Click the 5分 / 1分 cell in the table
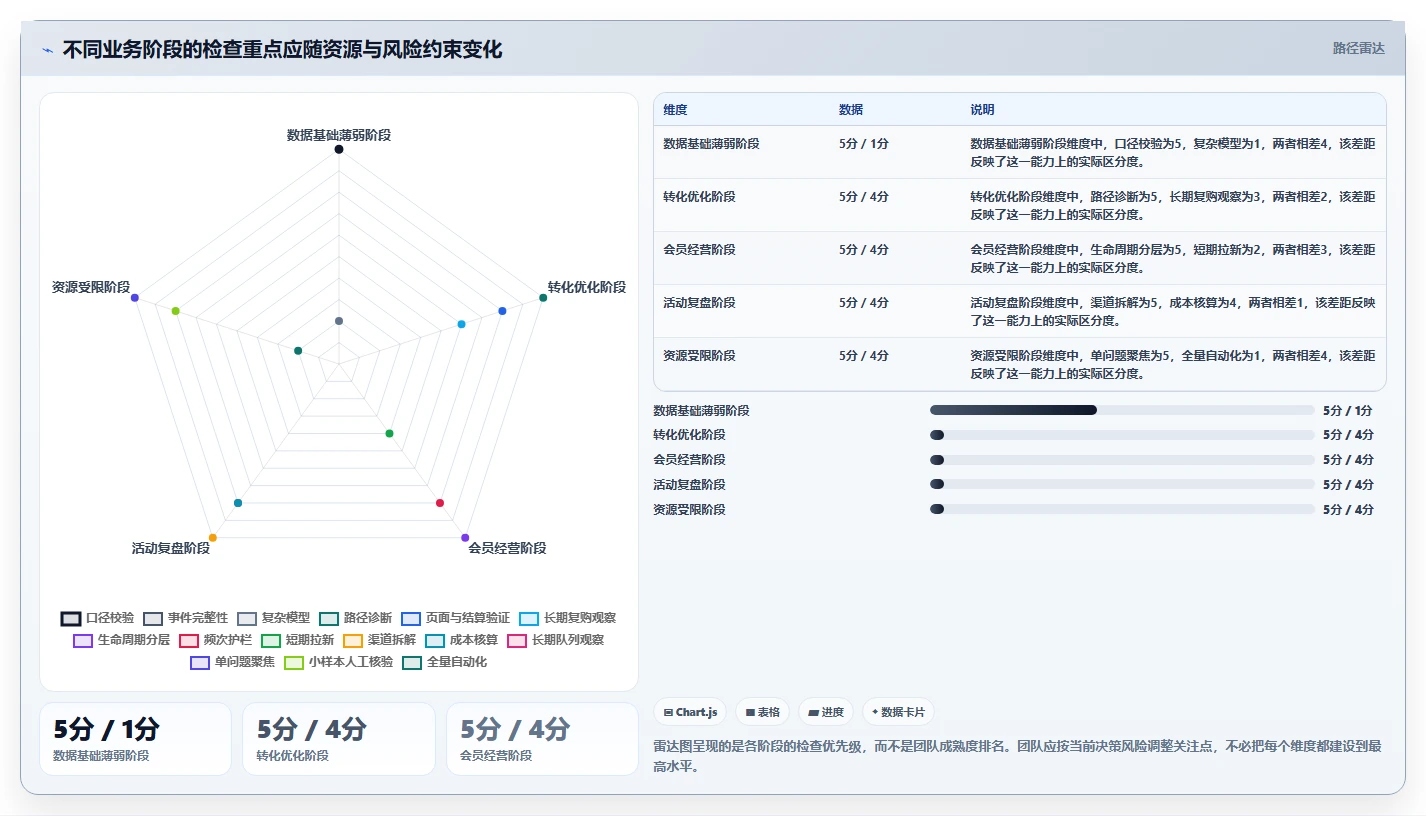 click(x=863, y=144)
